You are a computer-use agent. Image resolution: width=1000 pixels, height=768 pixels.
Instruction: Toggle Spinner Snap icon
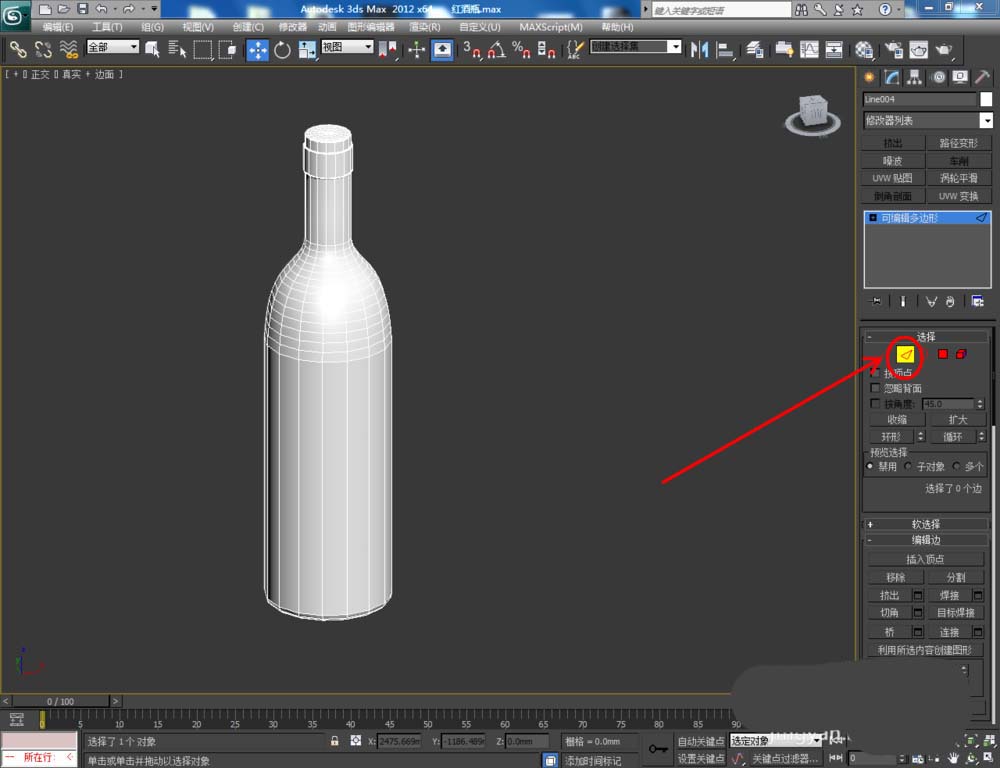[546, 49]
